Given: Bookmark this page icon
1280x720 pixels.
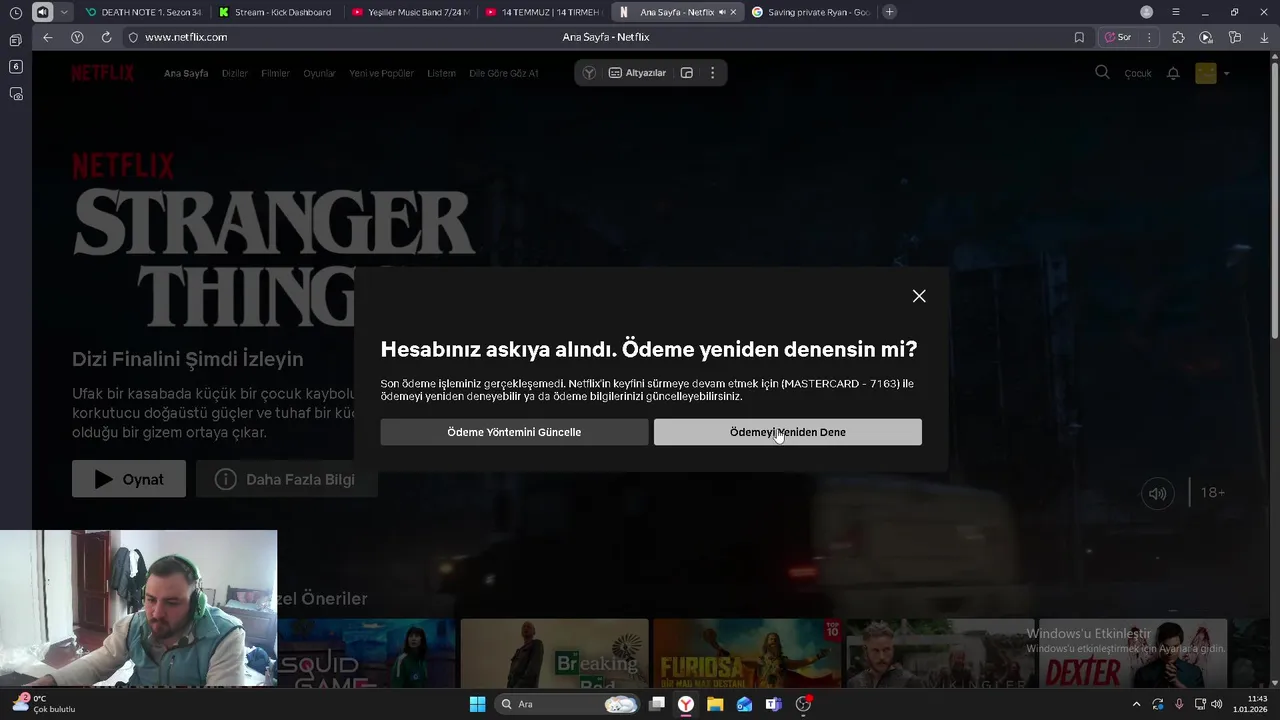Looking at the screenshot, I should (x=1079, y=37).
